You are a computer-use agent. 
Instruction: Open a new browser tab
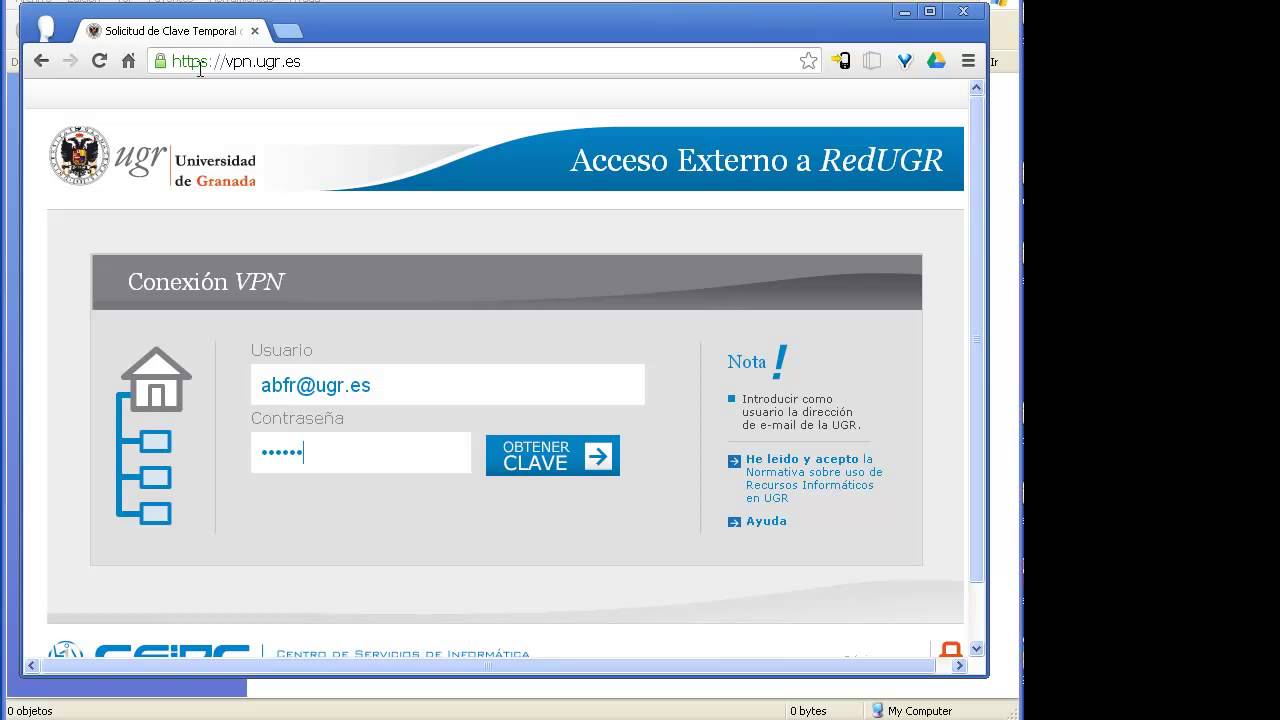287,31
